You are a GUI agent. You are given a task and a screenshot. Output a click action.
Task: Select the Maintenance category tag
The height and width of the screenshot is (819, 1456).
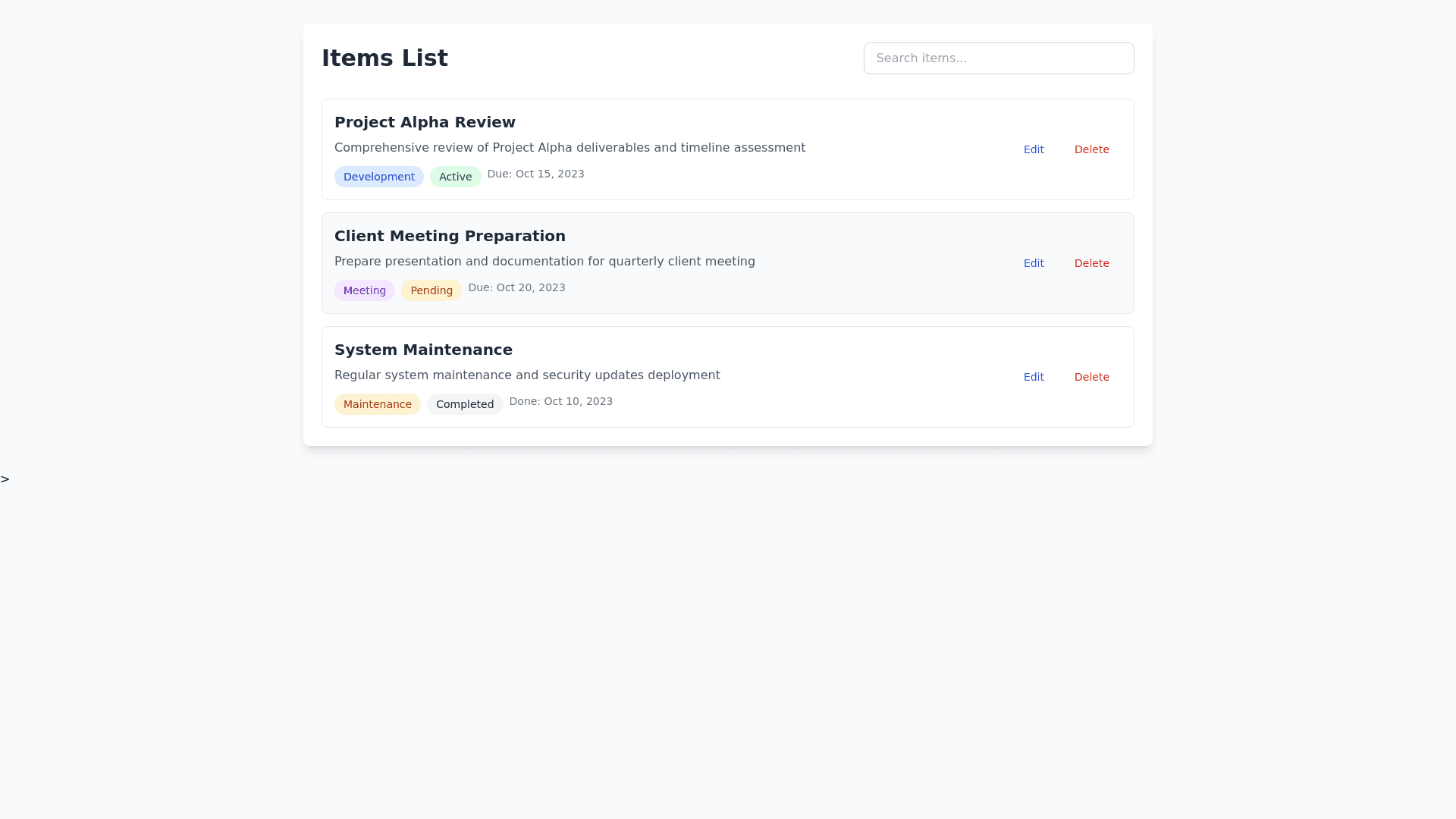click(377, 404)
